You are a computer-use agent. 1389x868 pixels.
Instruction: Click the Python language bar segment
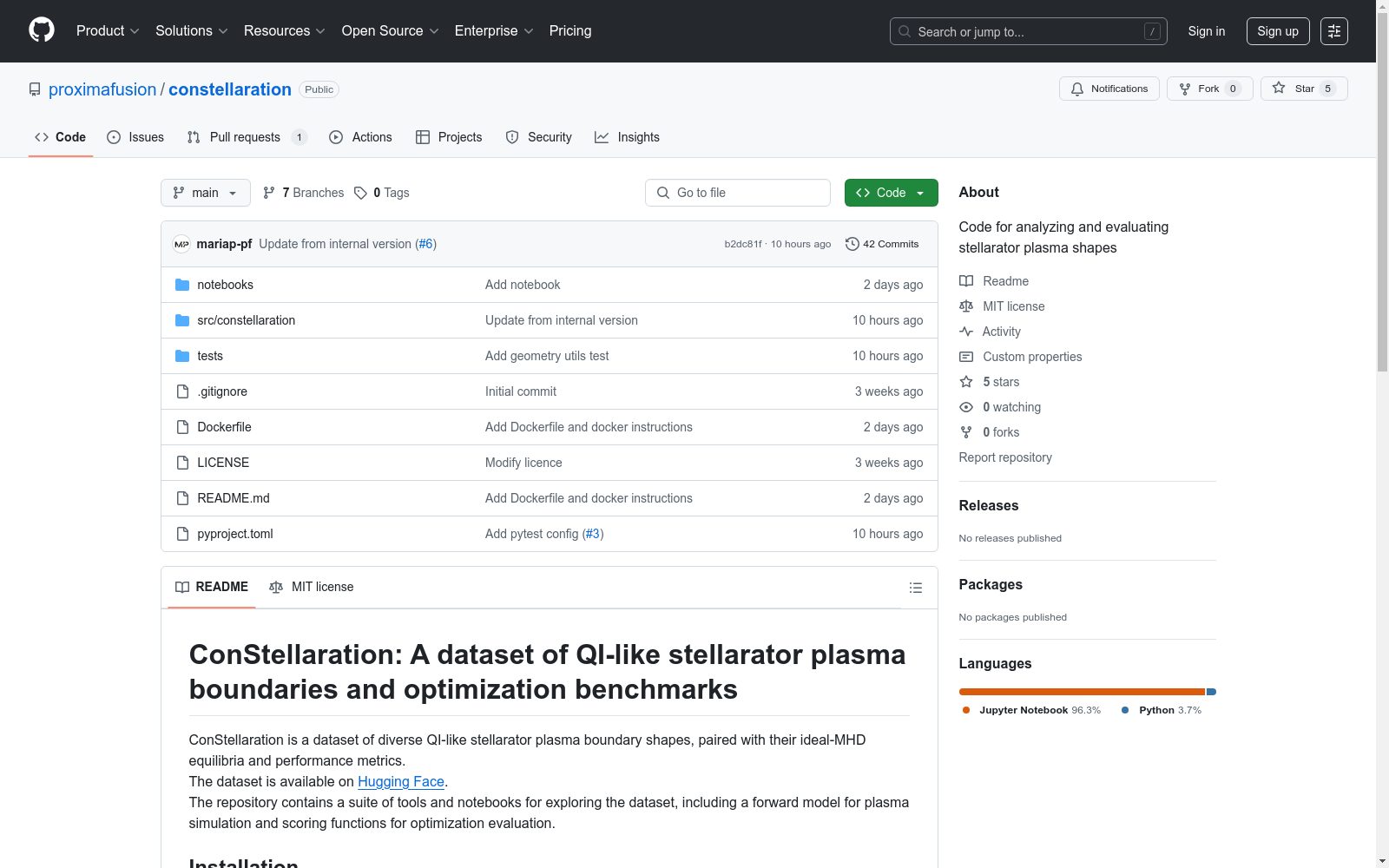[x=1212, y=692]
